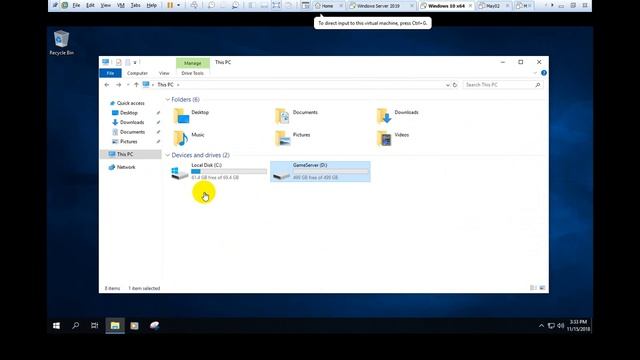Click GameServer (D:) usage bar
Screen dimensions: 640x360
(x=331, y=172)
